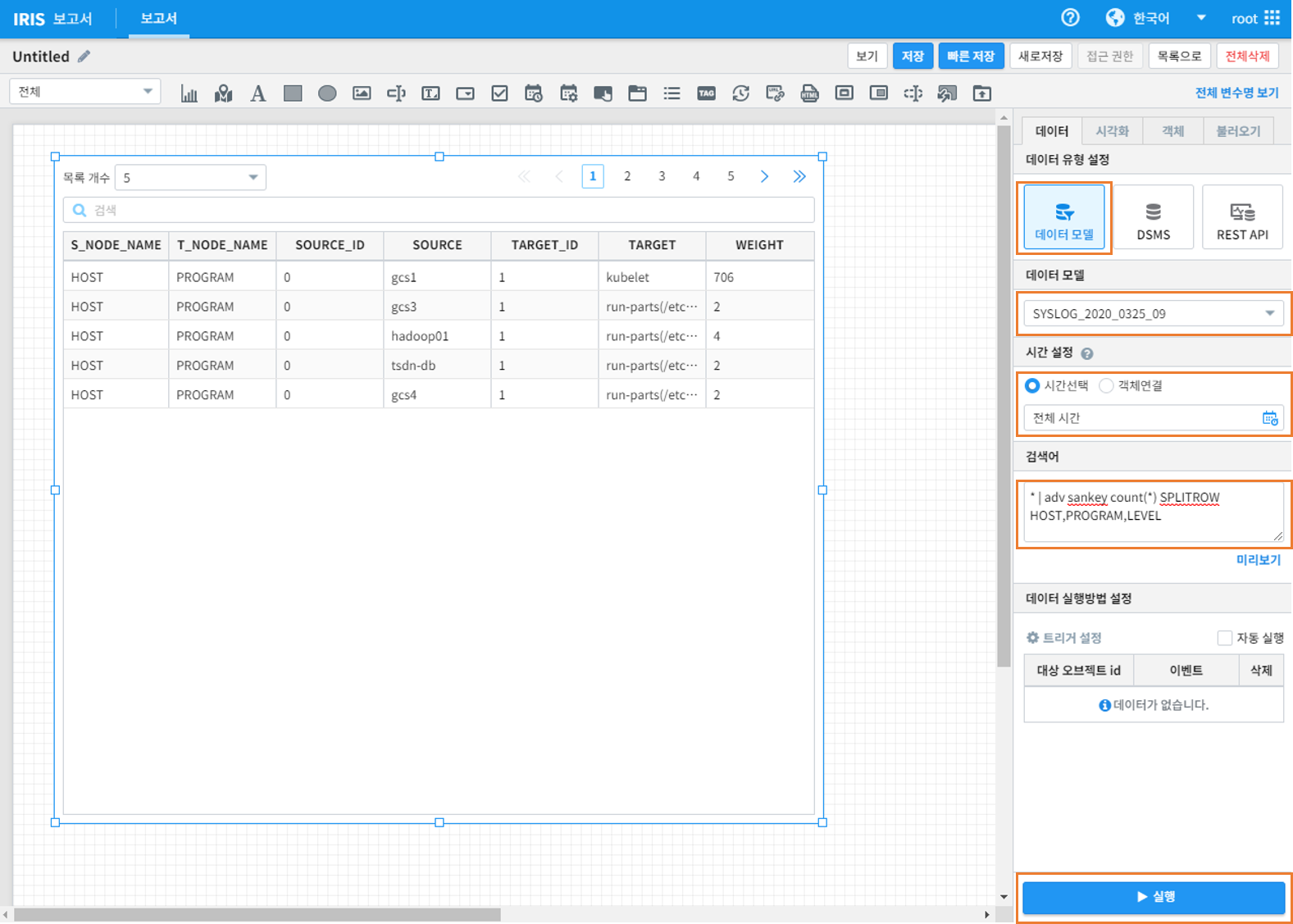The width and height of the screenshot is (1293, 924).
Task: Click canvas horizontal scrollbar thumb
Action: pyautogui.click(x=257, y=915)
